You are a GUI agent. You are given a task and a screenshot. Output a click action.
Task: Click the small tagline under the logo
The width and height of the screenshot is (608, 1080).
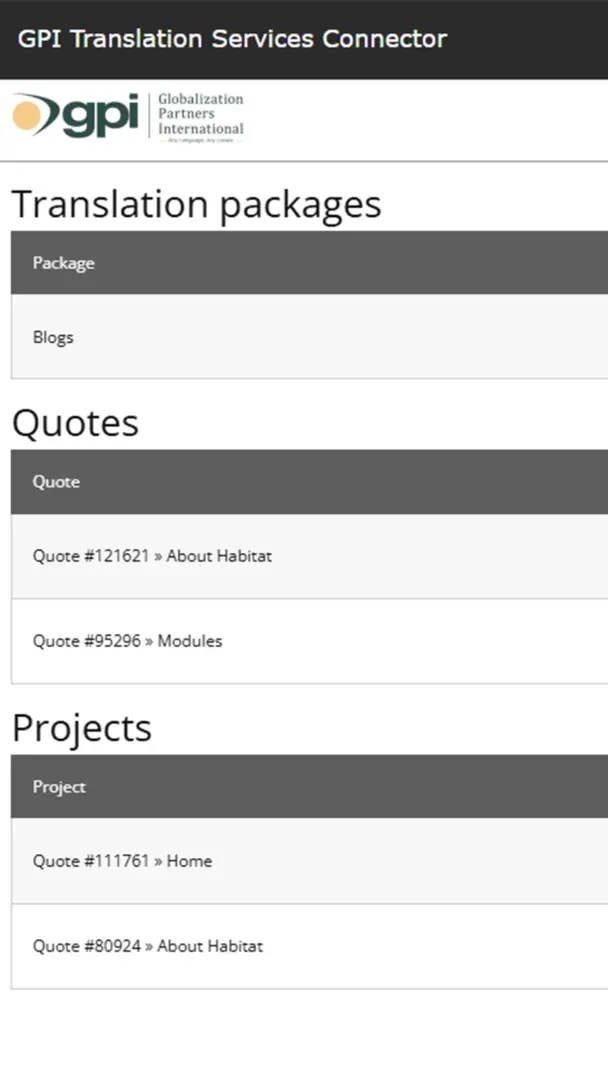pos(200,141)
